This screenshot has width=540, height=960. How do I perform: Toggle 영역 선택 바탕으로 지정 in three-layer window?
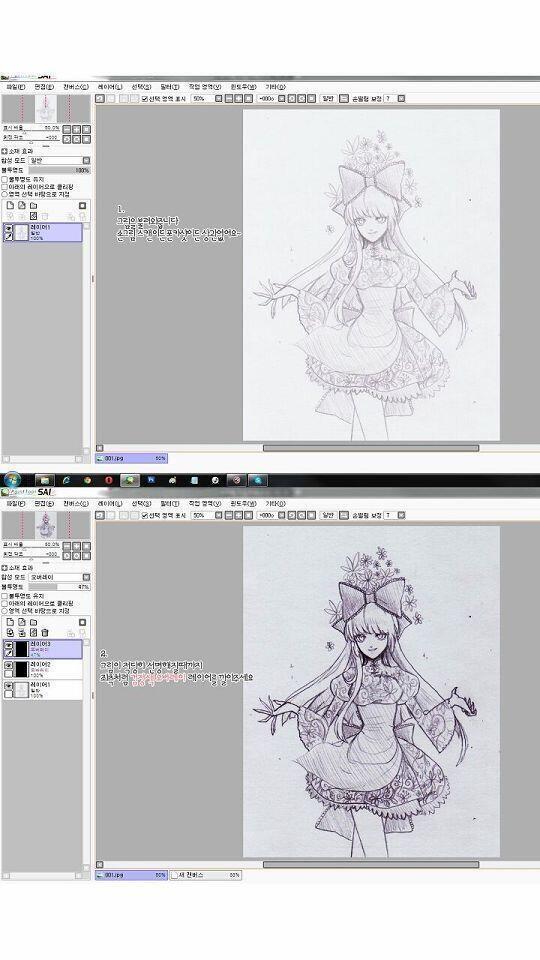5,611
